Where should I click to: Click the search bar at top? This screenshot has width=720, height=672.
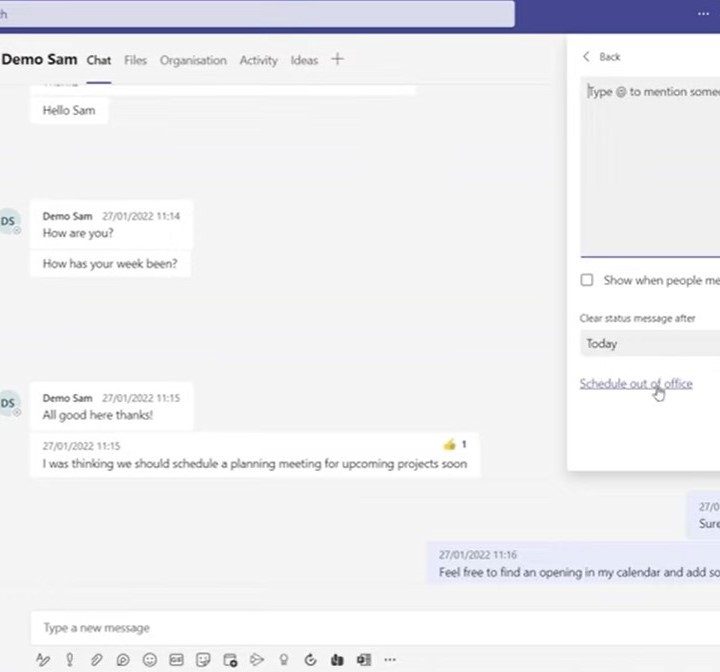coord(257,14)
